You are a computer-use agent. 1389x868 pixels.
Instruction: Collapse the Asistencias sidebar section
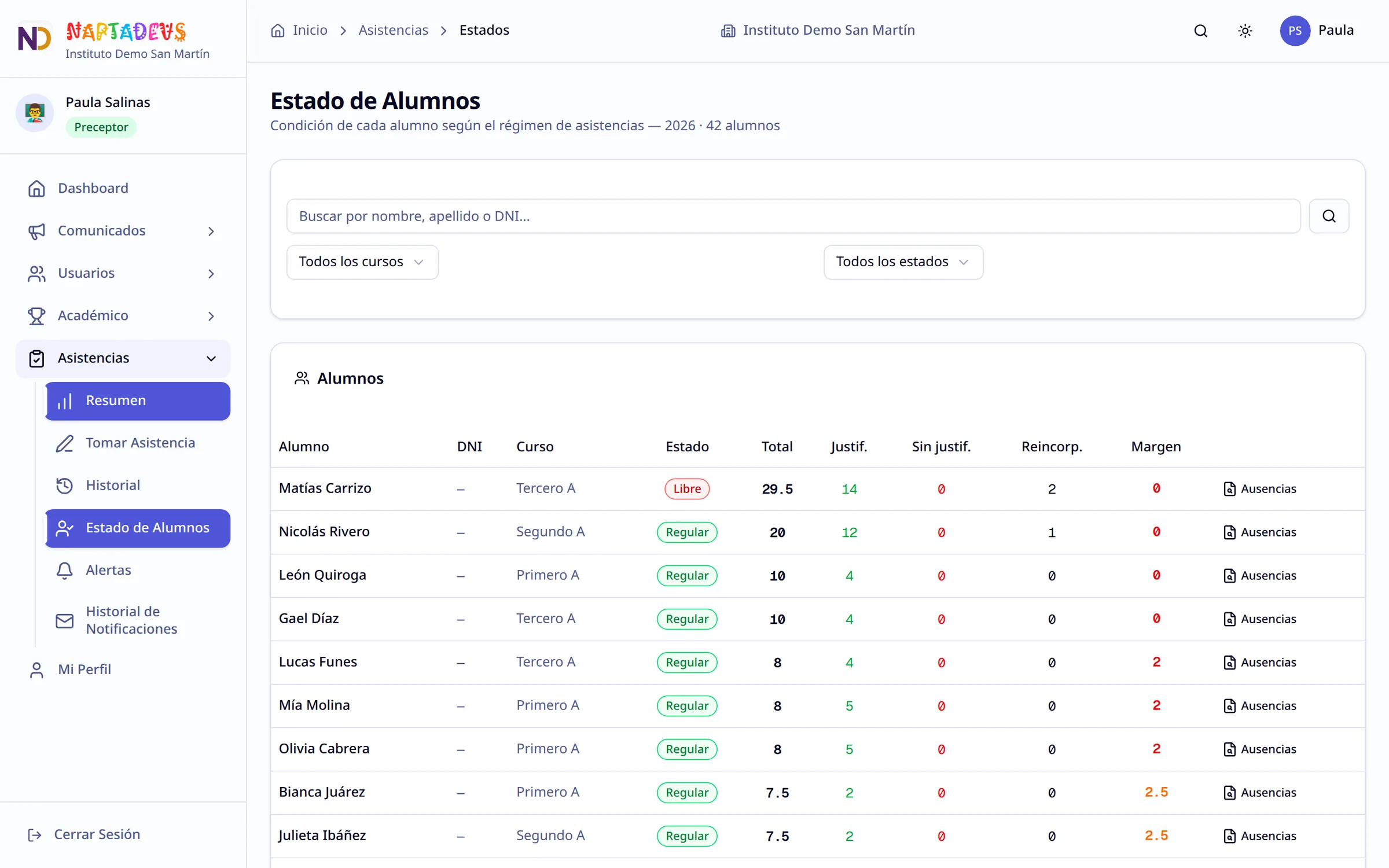click(x=123, y=359)
